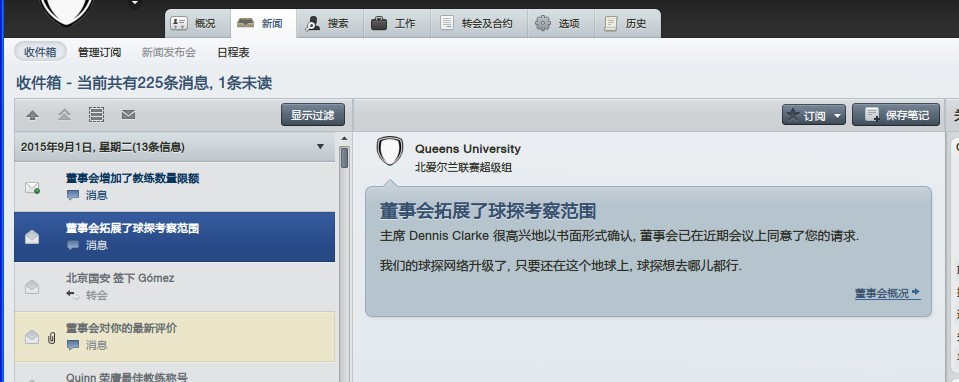The height and width of the screenshot is (382, 959).
Task: Click the envelope mark-as-read icon in toolbar
Action: point(128,115)
